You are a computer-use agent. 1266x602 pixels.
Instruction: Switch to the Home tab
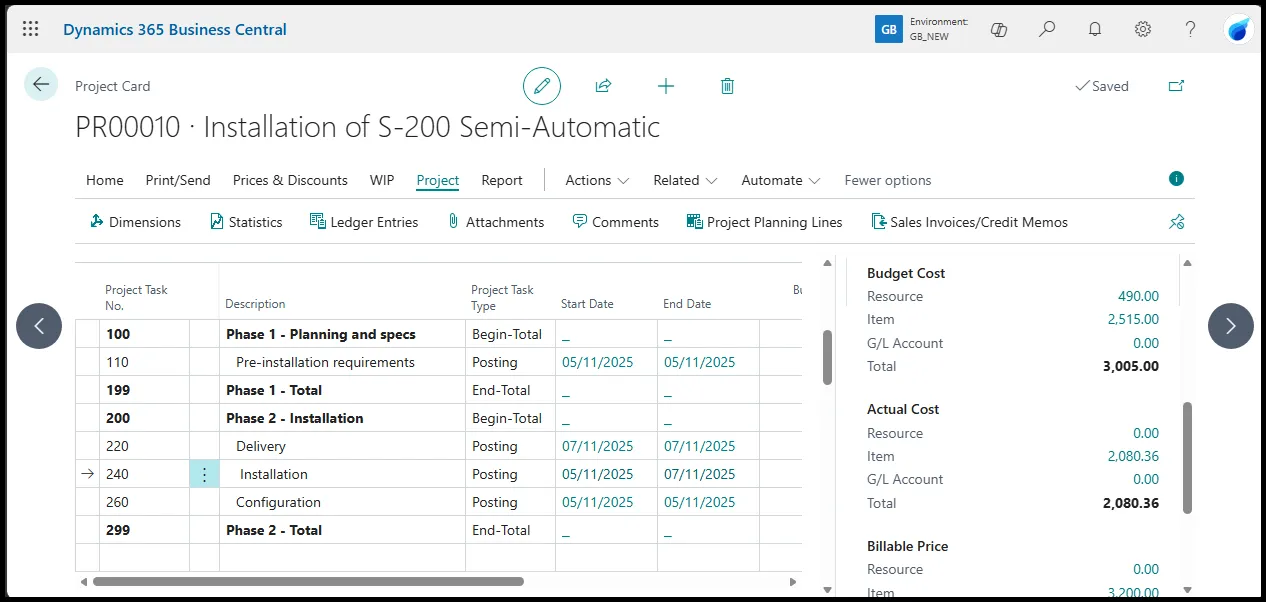(x=105, y=180)
